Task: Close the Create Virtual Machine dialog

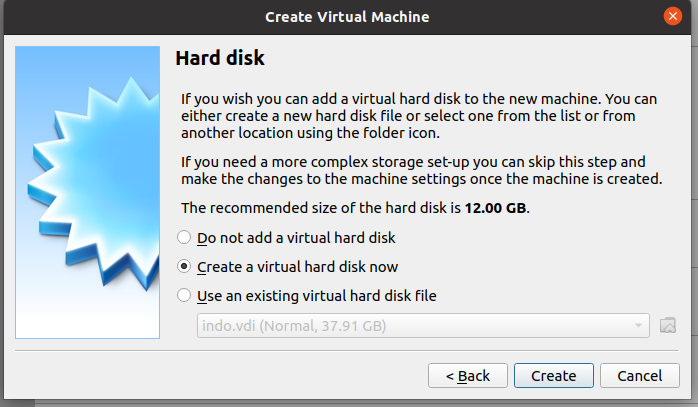Action: pos(672,16)
